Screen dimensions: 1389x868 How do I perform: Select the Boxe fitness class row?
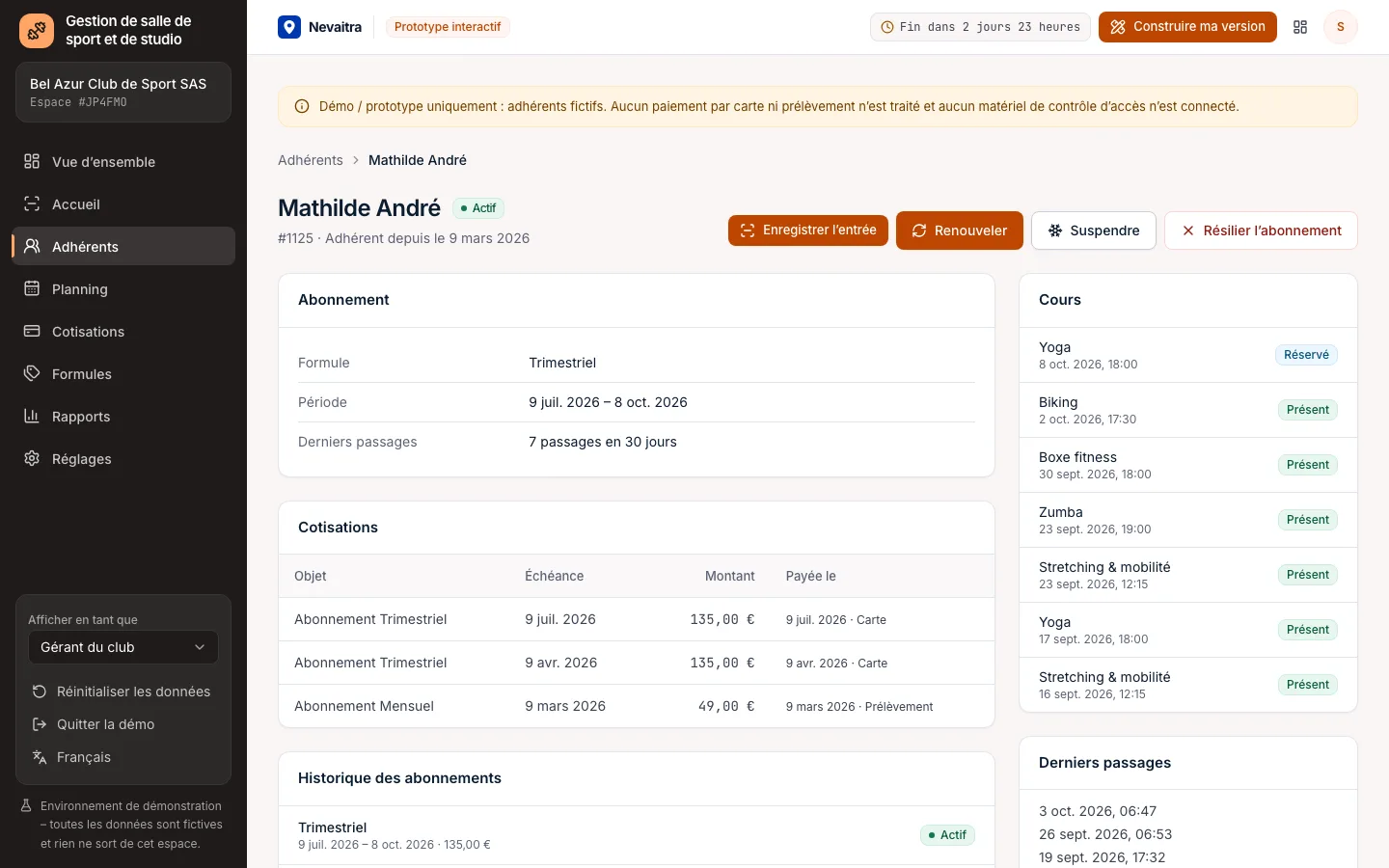pos(1188,465)
